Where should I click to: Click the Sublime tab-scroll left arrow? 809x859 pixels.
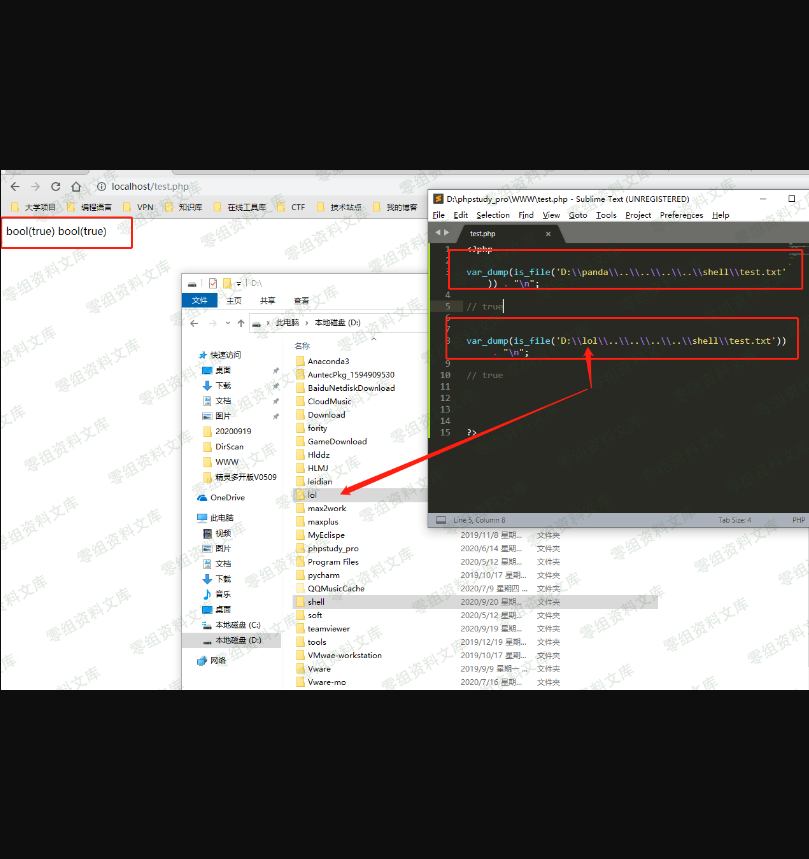pyautogui.click(x=436, y=233)
